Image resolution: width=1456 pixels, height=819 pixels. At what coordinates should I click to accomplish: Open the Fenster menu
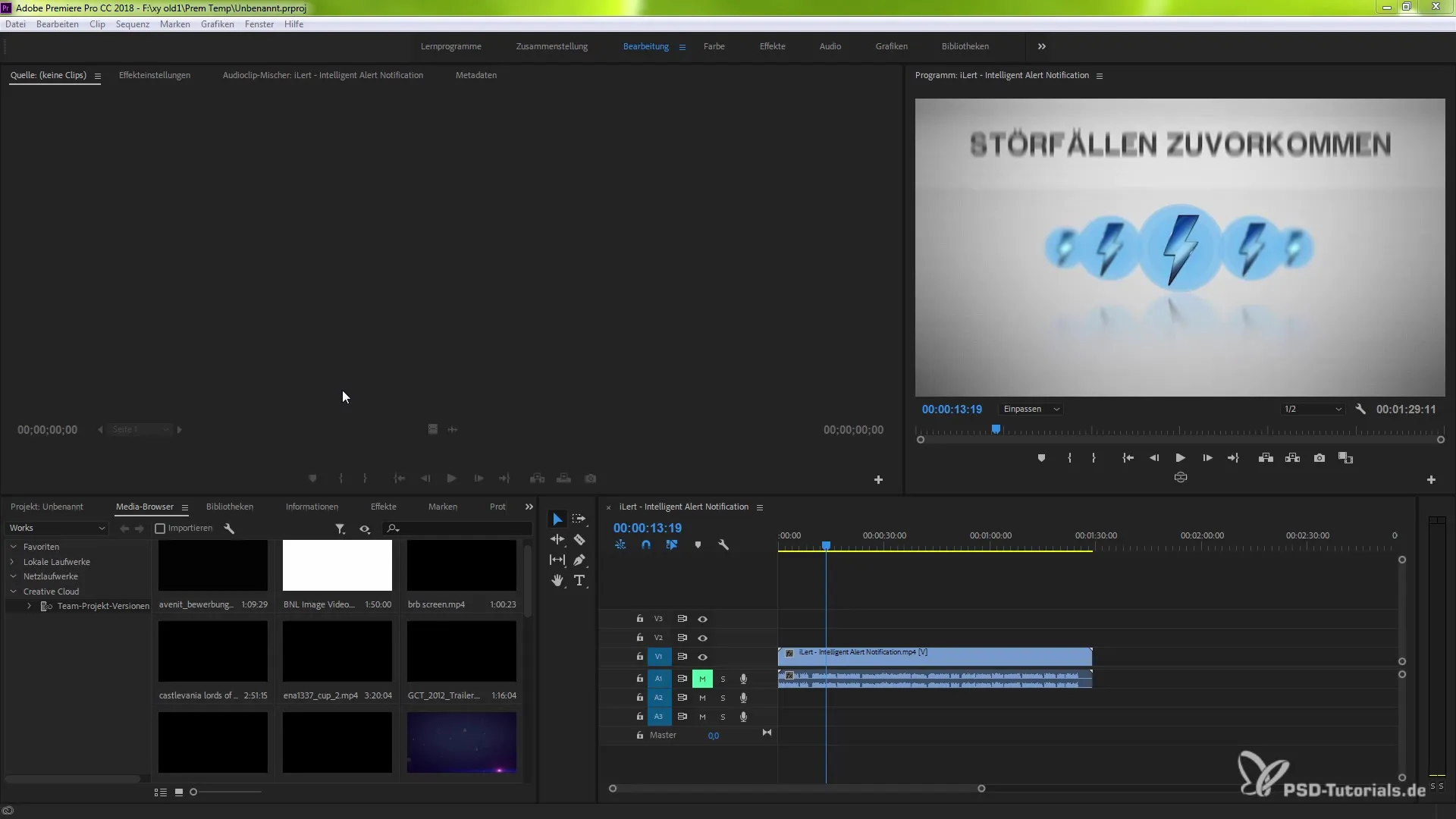click(x=259, y=24)
